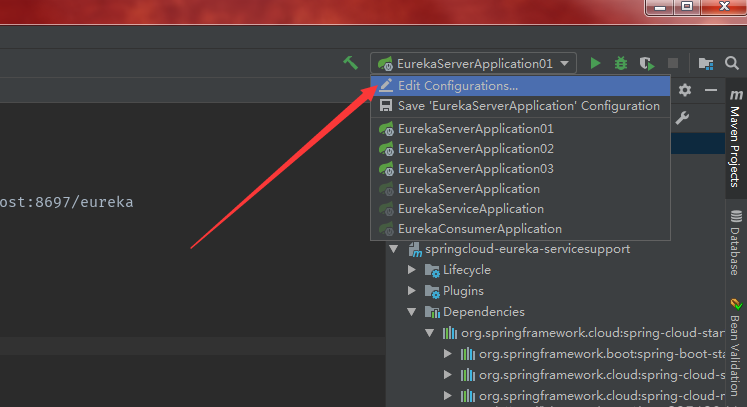
Task: Collapse the Dependencies node
Action: coord(412,312)
